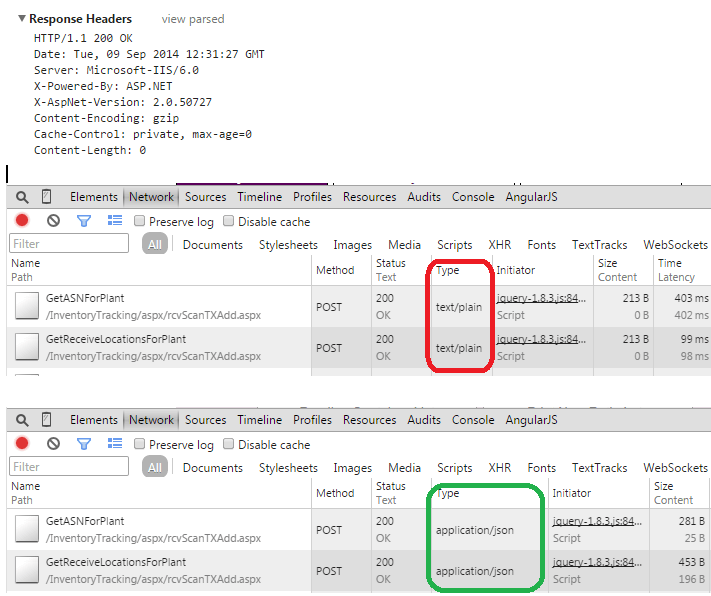Open Timeline tab in upper DevTools panel
Image resolution: width=711 pixels, height=596 pixels.
259,197
